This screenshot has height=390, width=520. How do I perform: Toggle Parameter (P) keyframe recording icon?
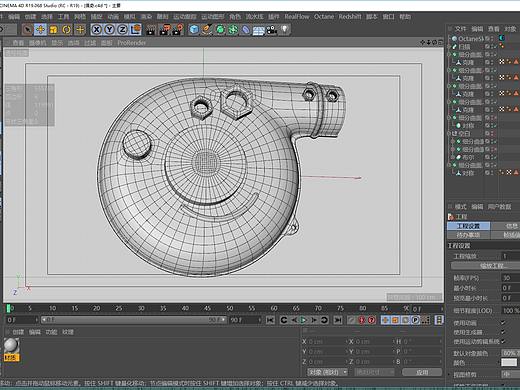tap(415, 320)
